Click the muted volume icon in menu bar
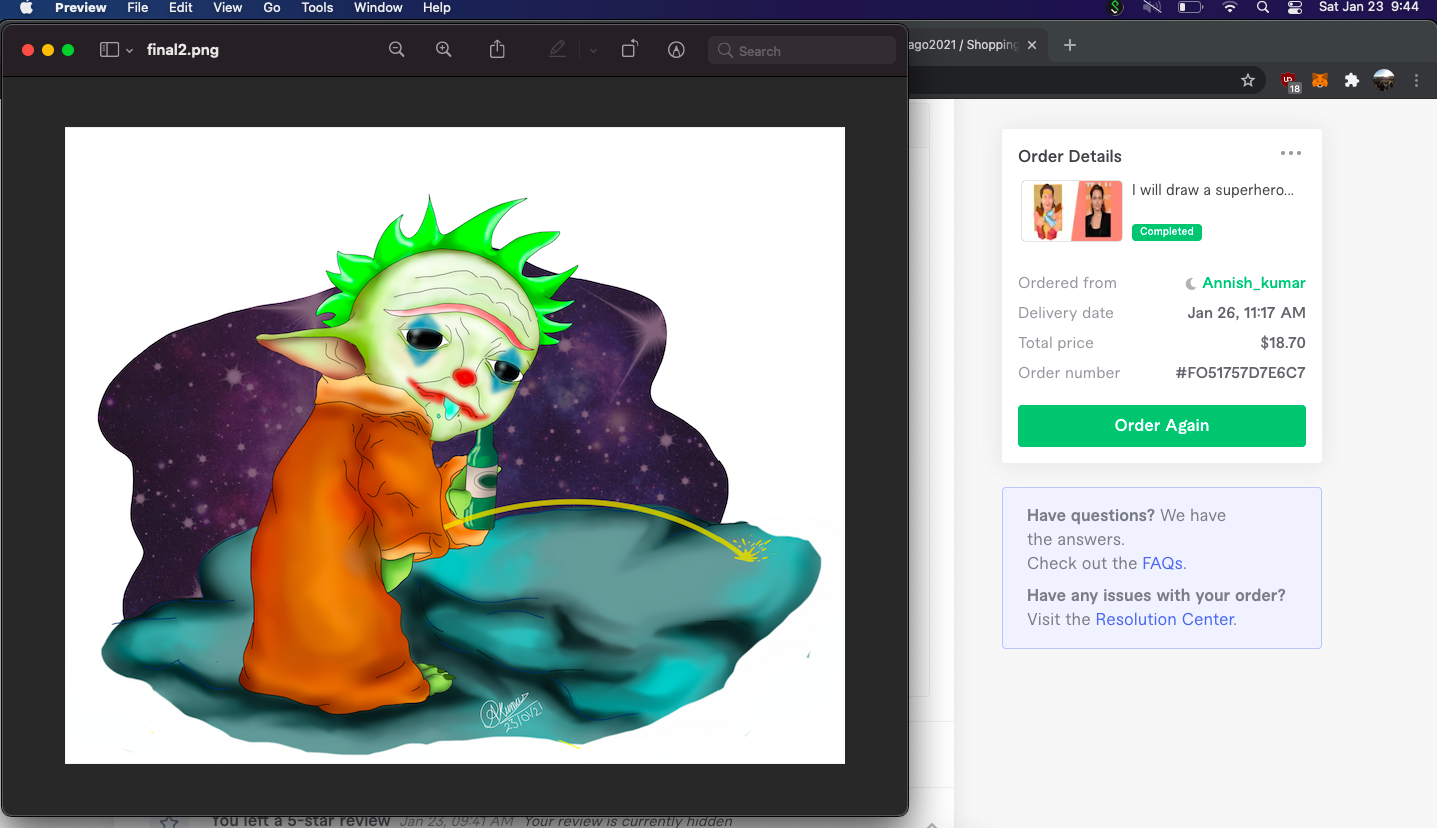This screenshot has height=828, width=1437. (x=1152, y=7)
